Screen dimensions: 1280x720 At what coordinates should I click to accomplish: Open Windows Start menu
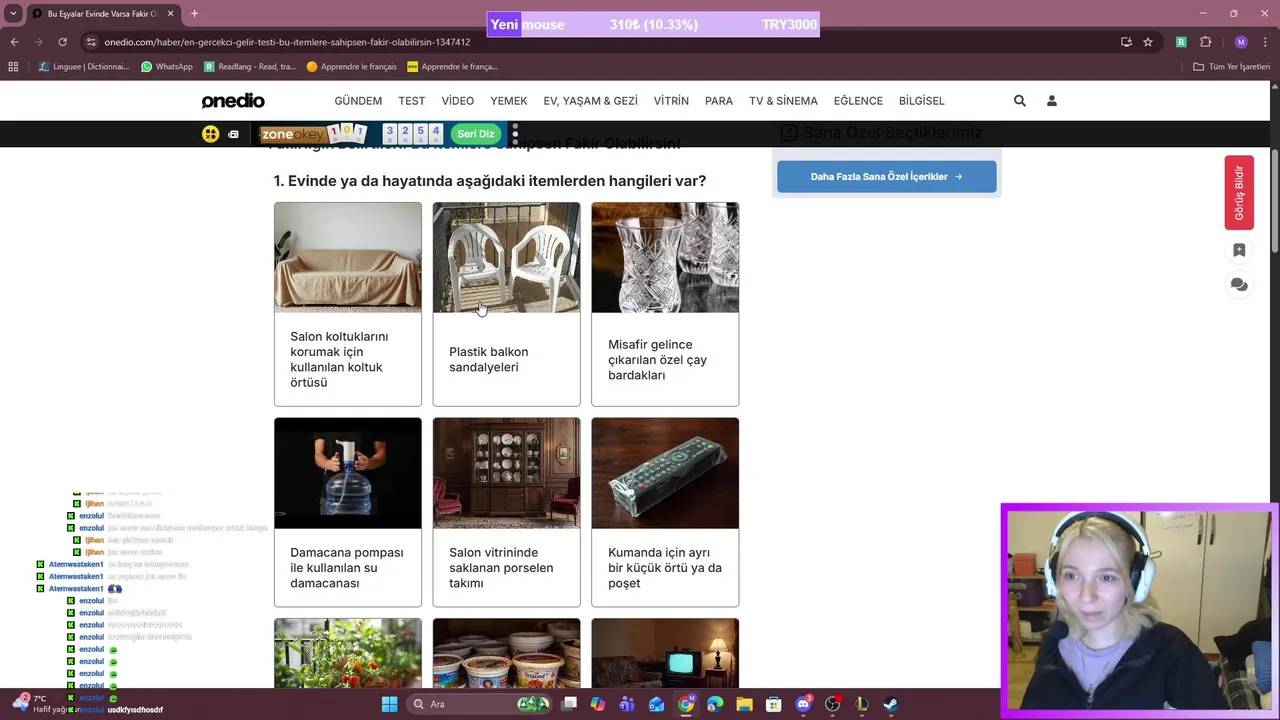click(x=389, y=704)
